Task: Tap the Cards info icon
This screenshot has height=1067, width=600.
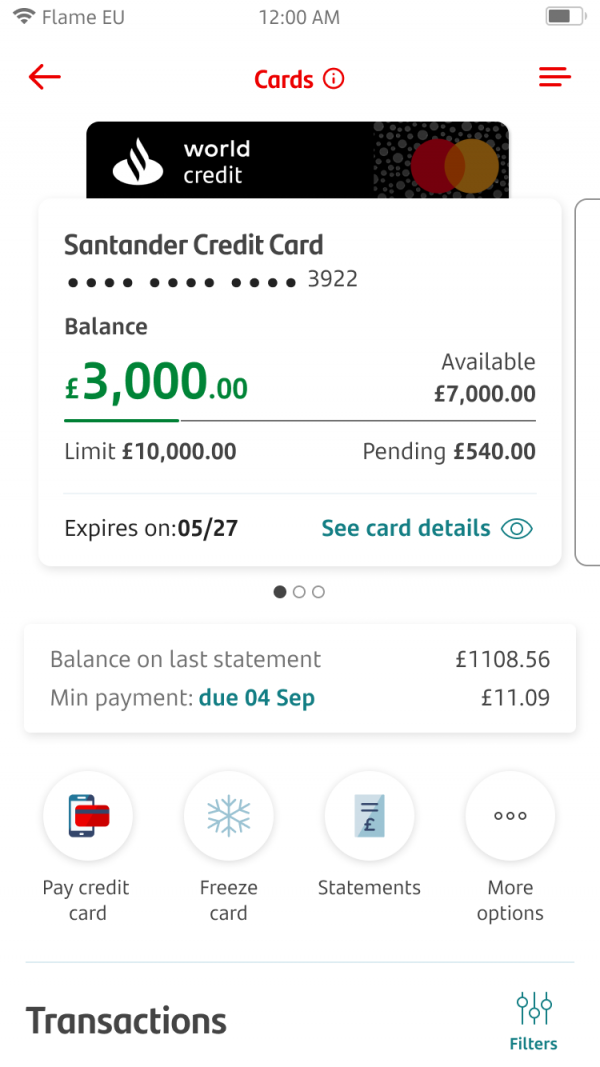Action: click(334, 79)
